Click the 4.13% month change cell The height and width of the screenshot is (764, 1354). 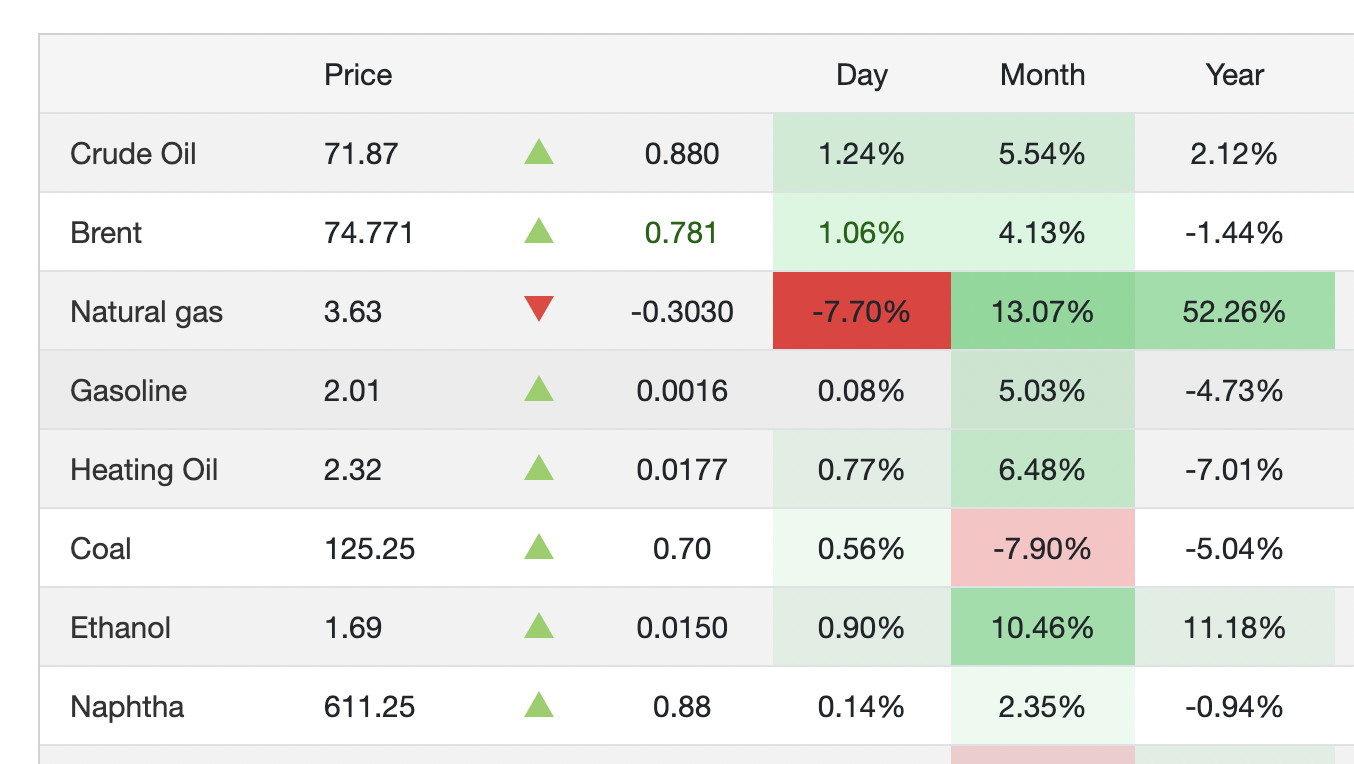(1043, 232)
